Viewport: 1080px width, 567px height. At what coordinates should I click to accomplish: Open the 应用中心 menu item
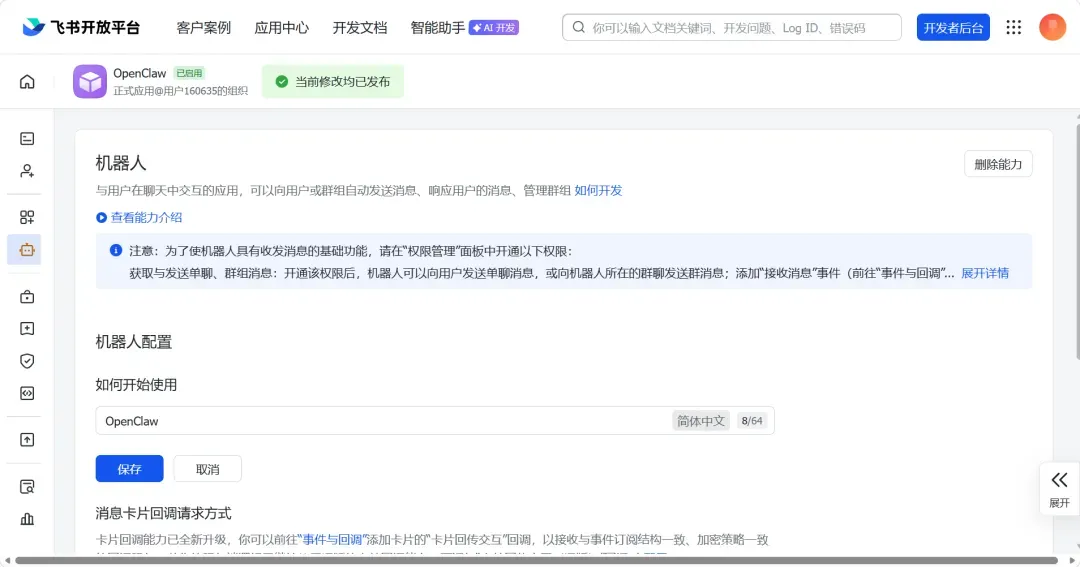pos(282,28)
